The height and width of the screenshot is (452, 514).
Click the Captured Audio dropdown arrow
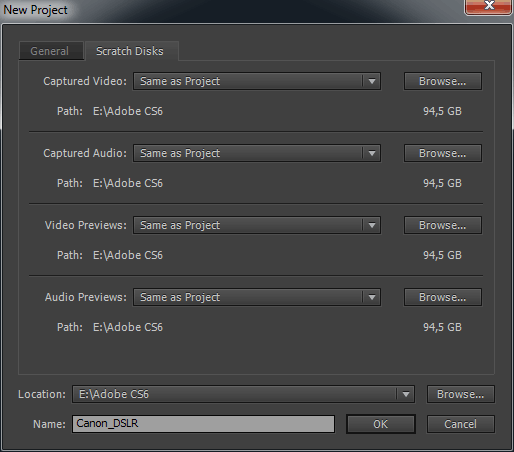372,153
